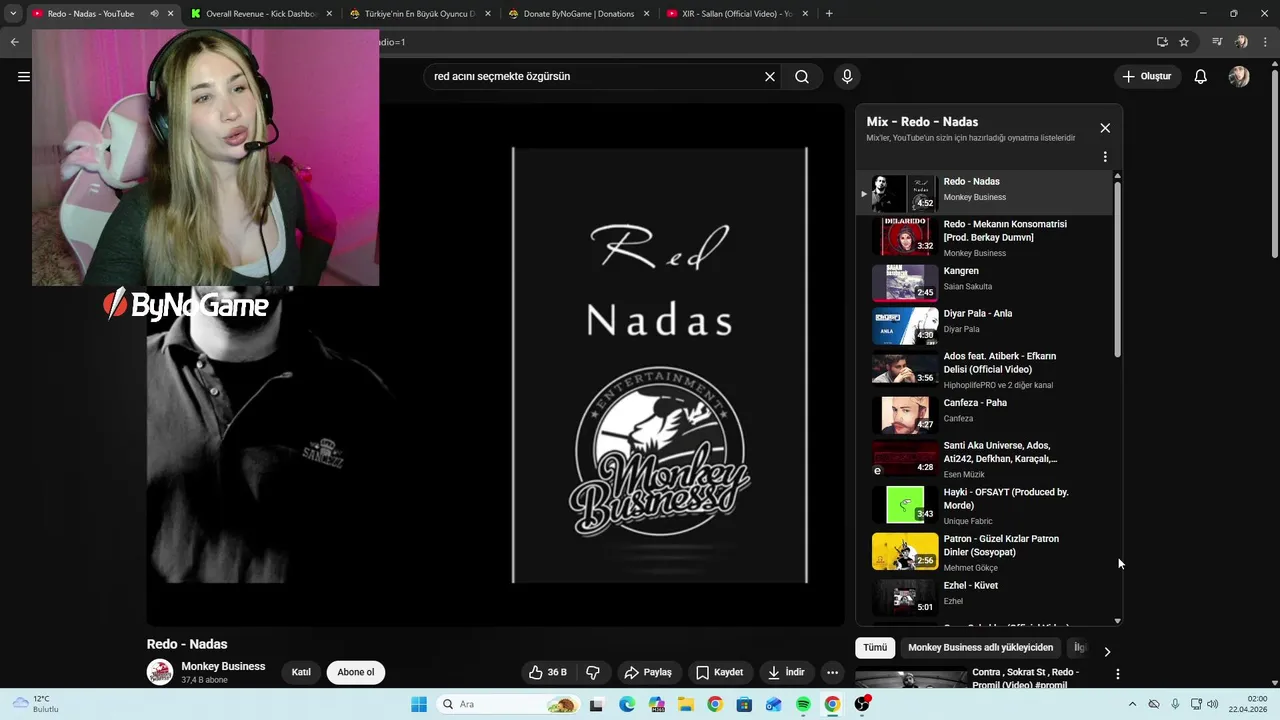Mute the Redo - Nadas tab audio
Image resolution: width=1280 pixels, height=720 pixels.
(154, 14)
